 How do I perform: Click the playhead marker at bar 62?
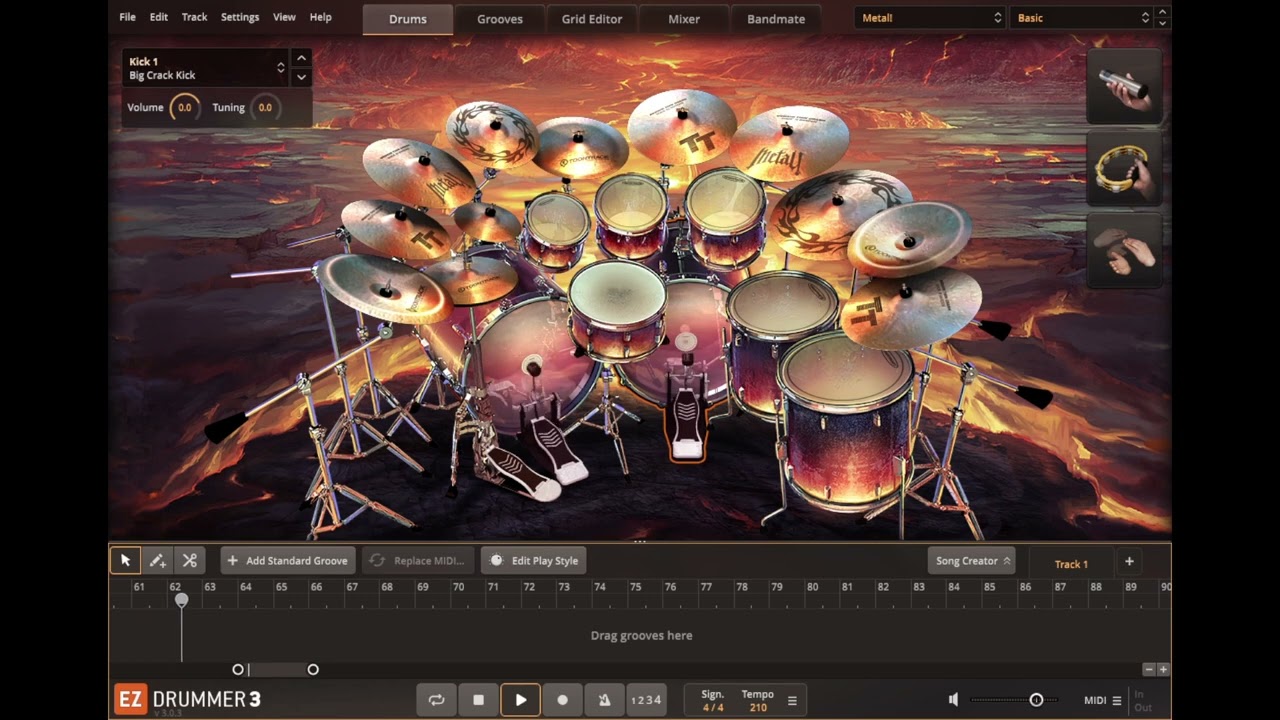pos(181,600)
